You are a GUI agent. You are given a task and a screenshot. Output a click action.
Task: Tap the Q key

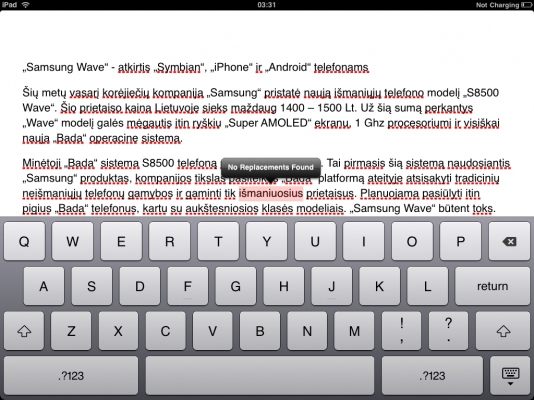point(24,241)
